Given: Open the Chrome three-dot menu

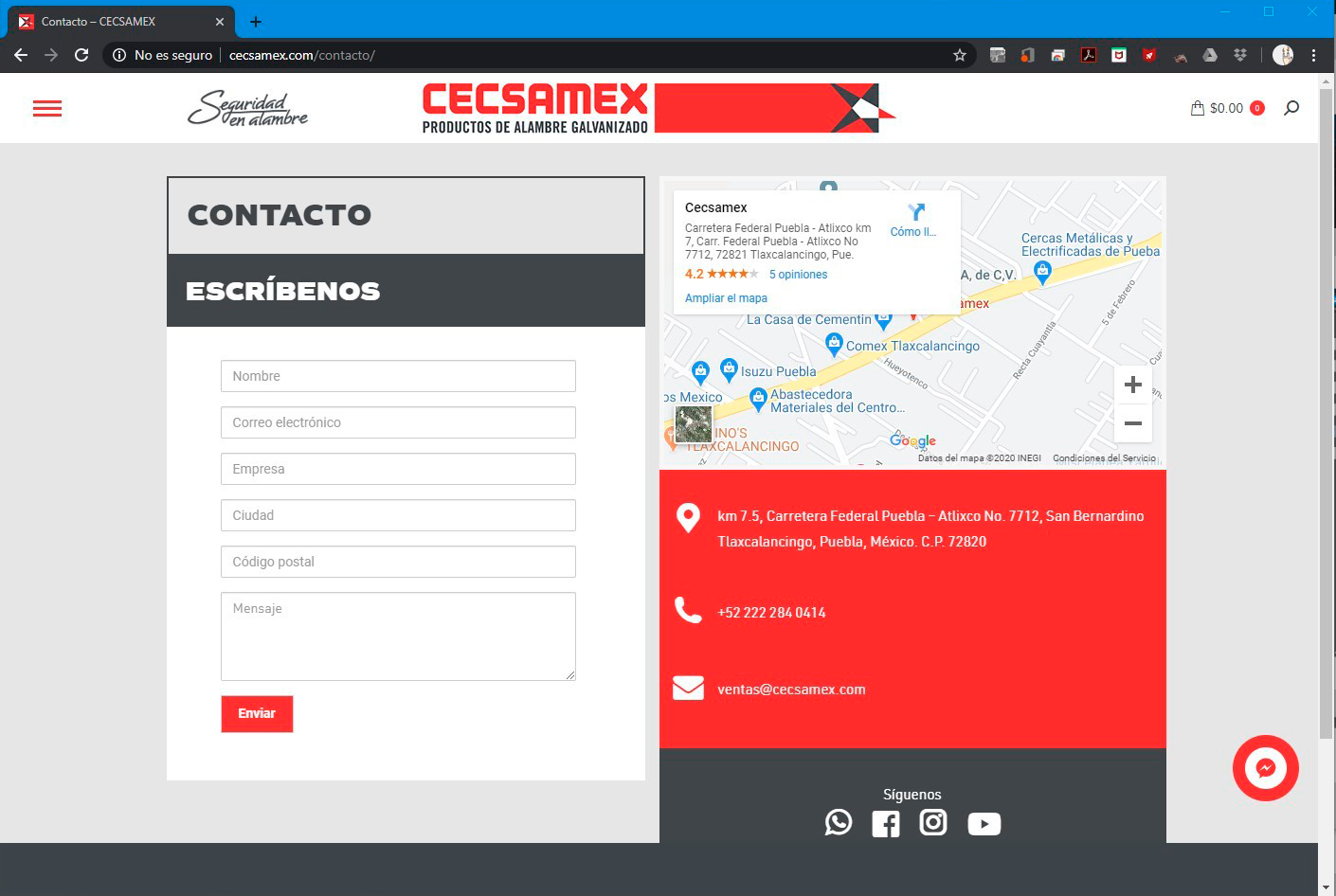Looking at the screenshot, I should point(1313,55).
